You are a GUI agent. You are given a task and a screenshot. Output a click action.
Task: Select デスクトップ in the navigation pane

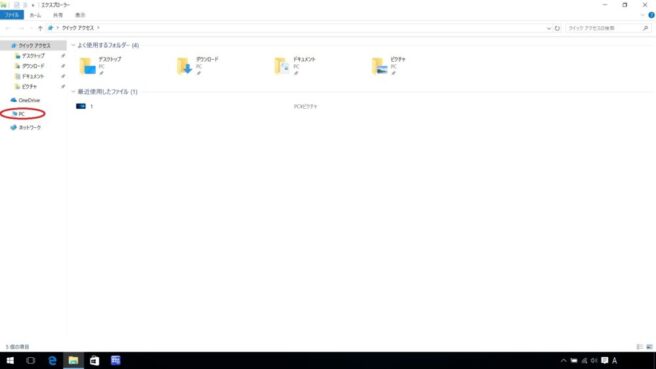coord(33,56)
